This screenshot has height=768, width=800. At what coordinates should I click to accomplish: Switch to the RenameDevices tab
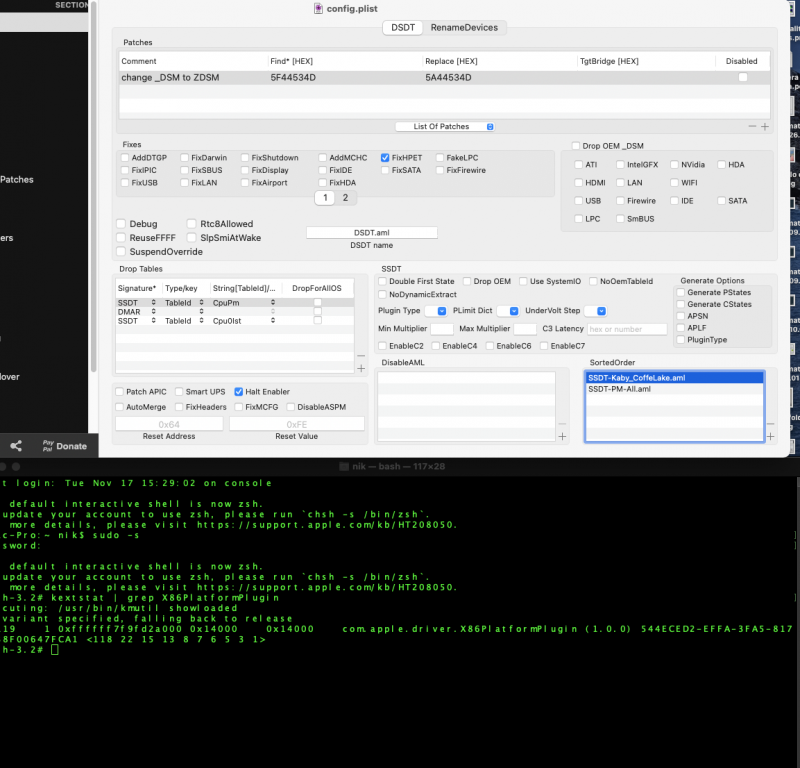[x=464, y=27]
